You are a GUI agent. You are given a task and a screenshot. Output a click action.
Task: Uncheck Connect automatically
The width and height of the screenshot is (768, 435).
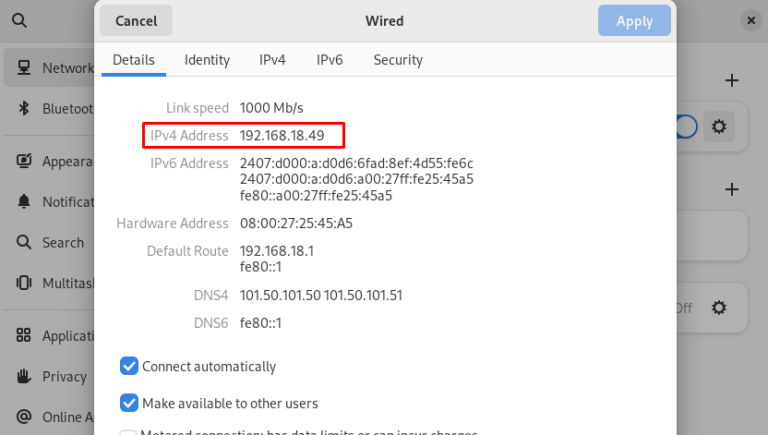click(129, 366)
